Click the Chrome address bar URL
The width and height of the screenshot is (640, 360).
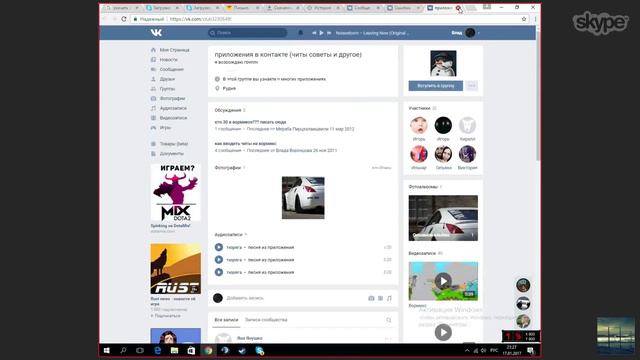pyautogui.click(x=200, y=19)
